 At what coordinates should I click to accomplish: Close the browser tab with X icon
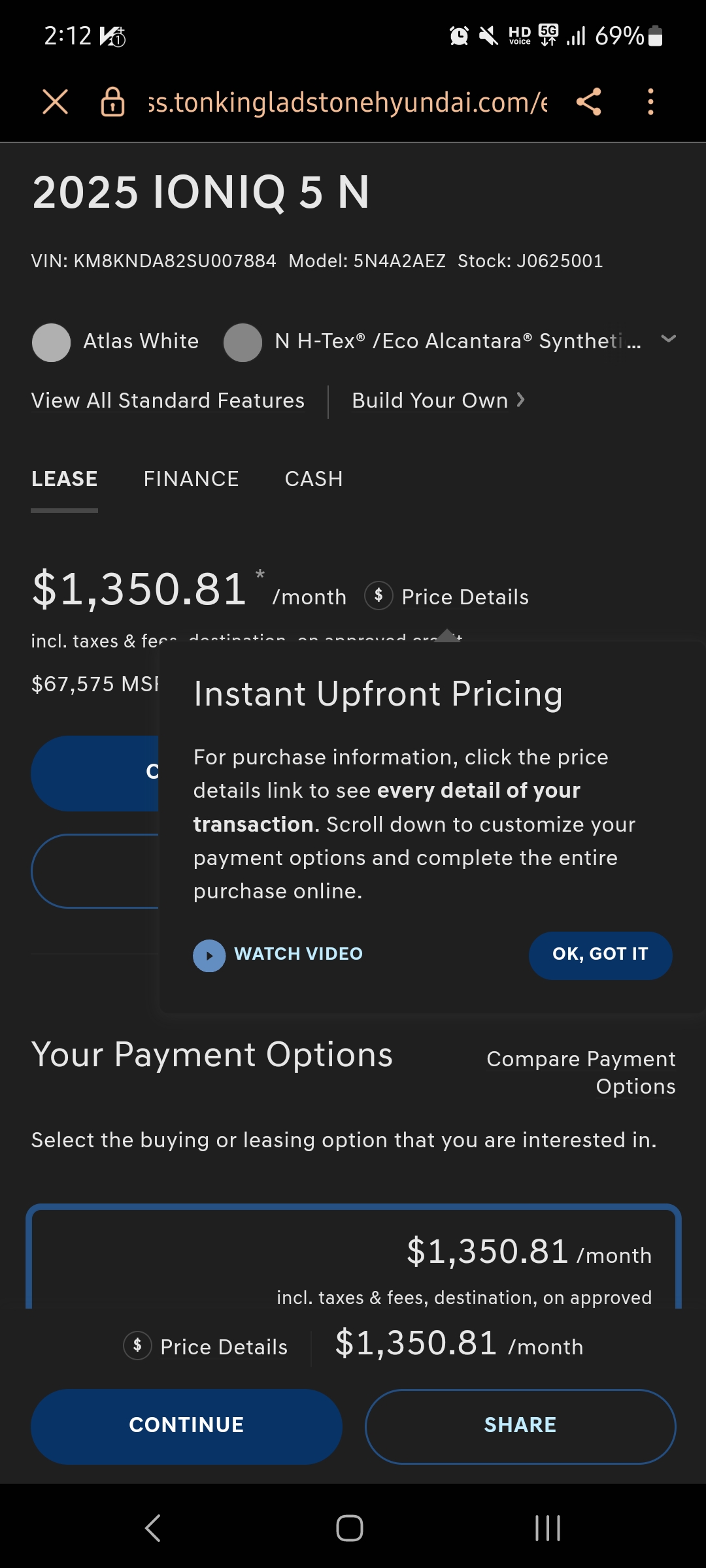coord(55,102)
